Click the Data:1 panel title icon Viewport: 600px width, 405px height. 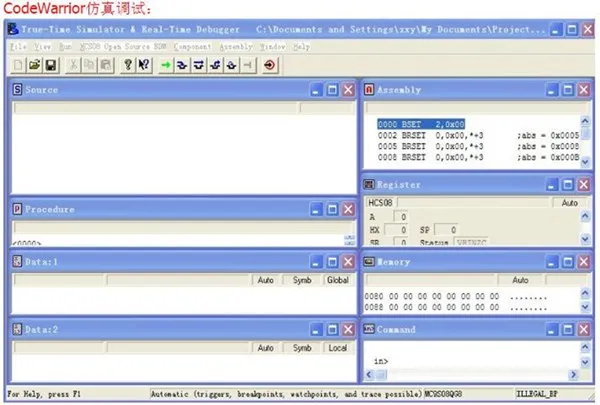point(17,261)
